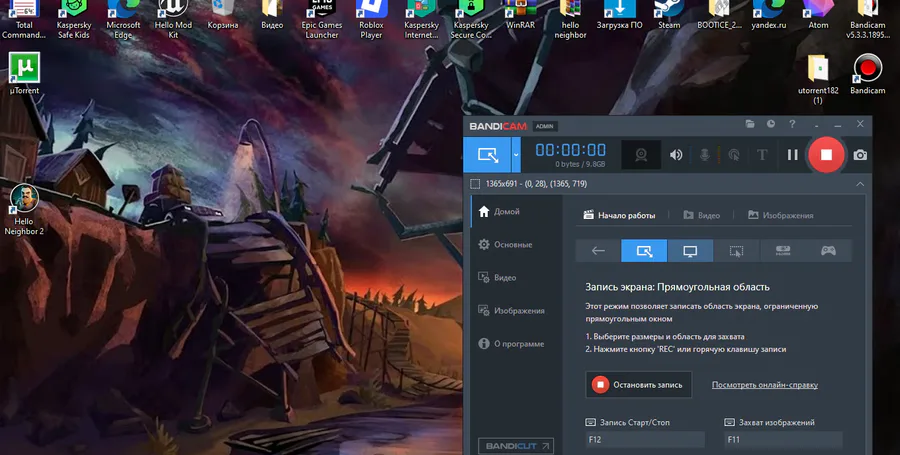Open Hello Neighbor 2 desktop shortcut

click(24, 209)
